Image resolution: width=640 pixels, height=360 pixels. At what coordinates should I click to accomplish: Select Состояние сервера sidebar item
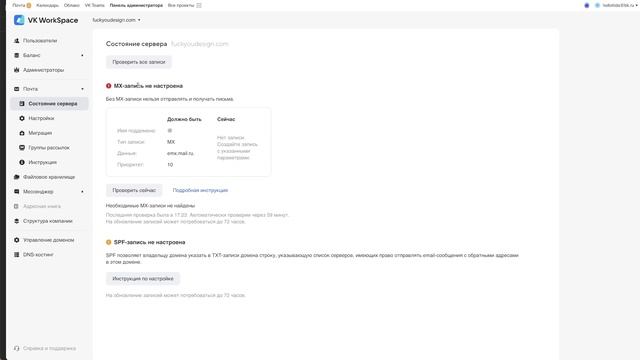(49, 104)
